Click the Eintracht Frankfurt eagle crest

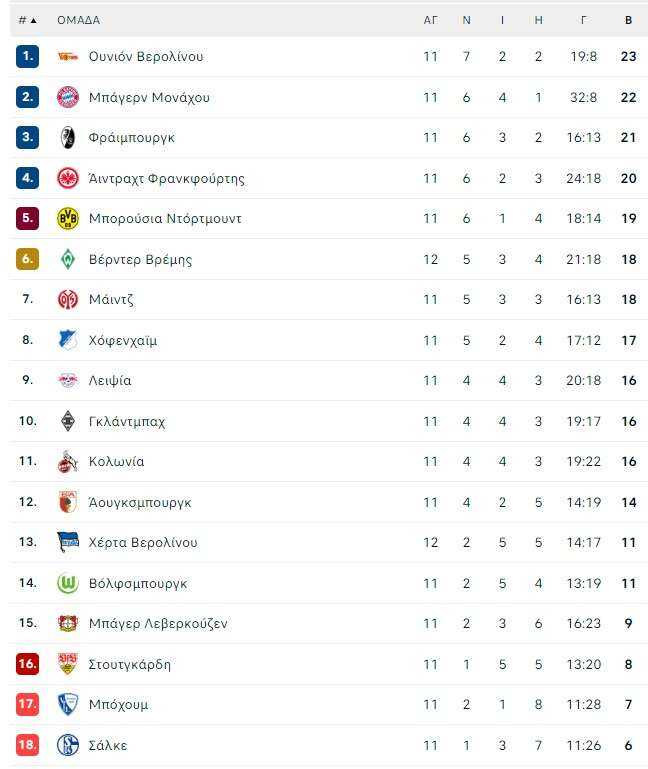point(68,178)
